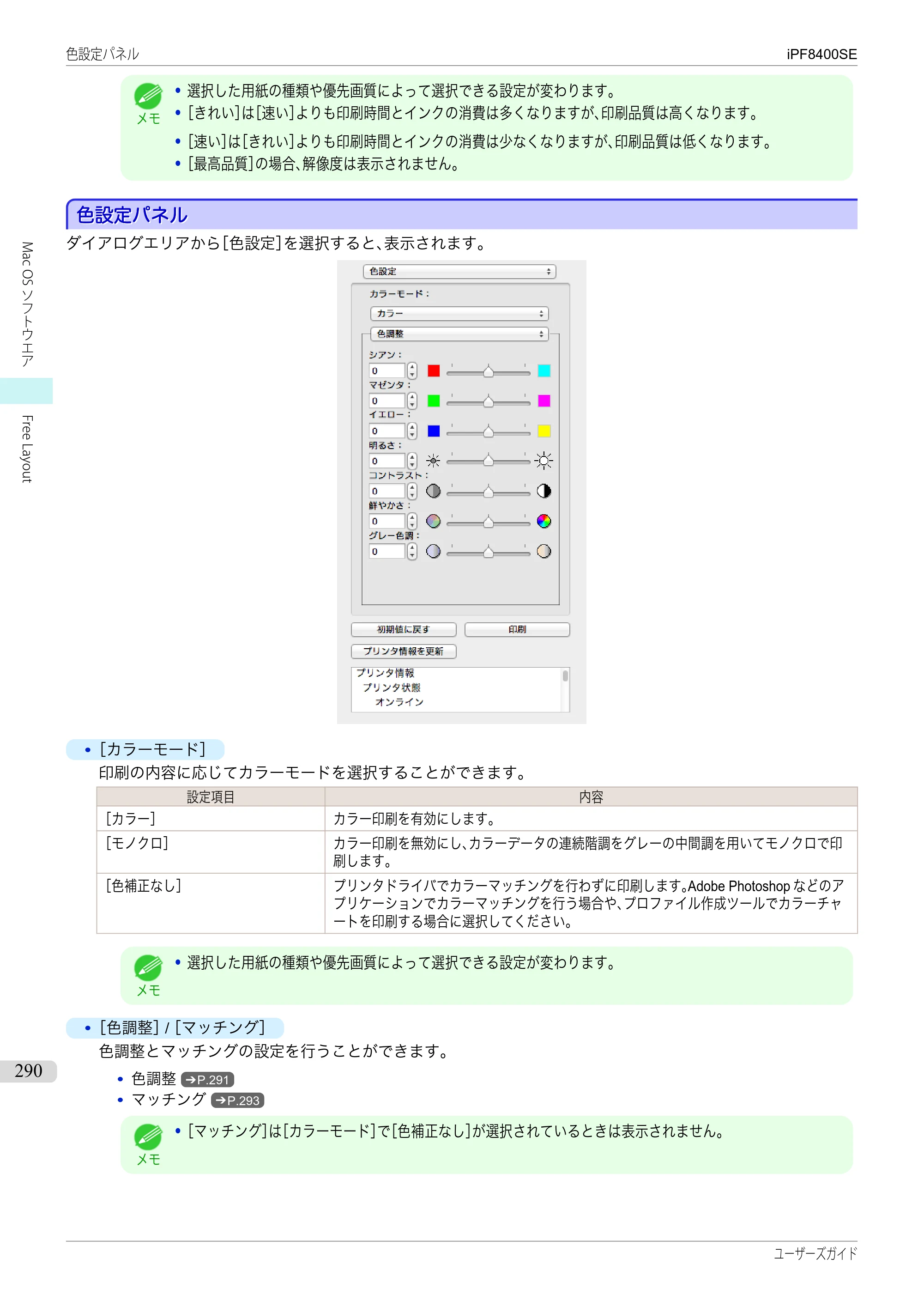This screenshot has width=924, height=1307.
Task: Click the green swatch in Magenta row
Action: point(434,401)
